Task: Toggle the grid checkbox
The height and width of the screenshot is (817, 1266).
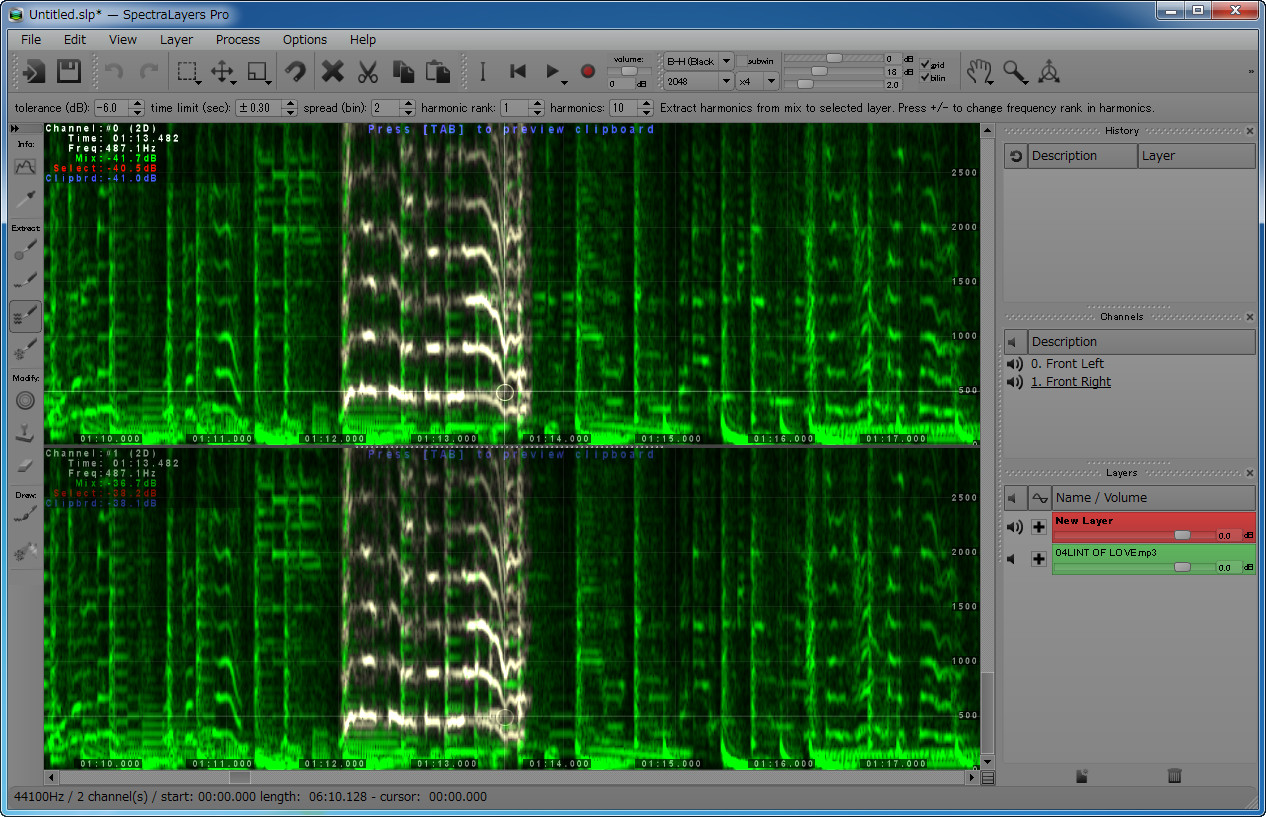Action: click(926, 65)
